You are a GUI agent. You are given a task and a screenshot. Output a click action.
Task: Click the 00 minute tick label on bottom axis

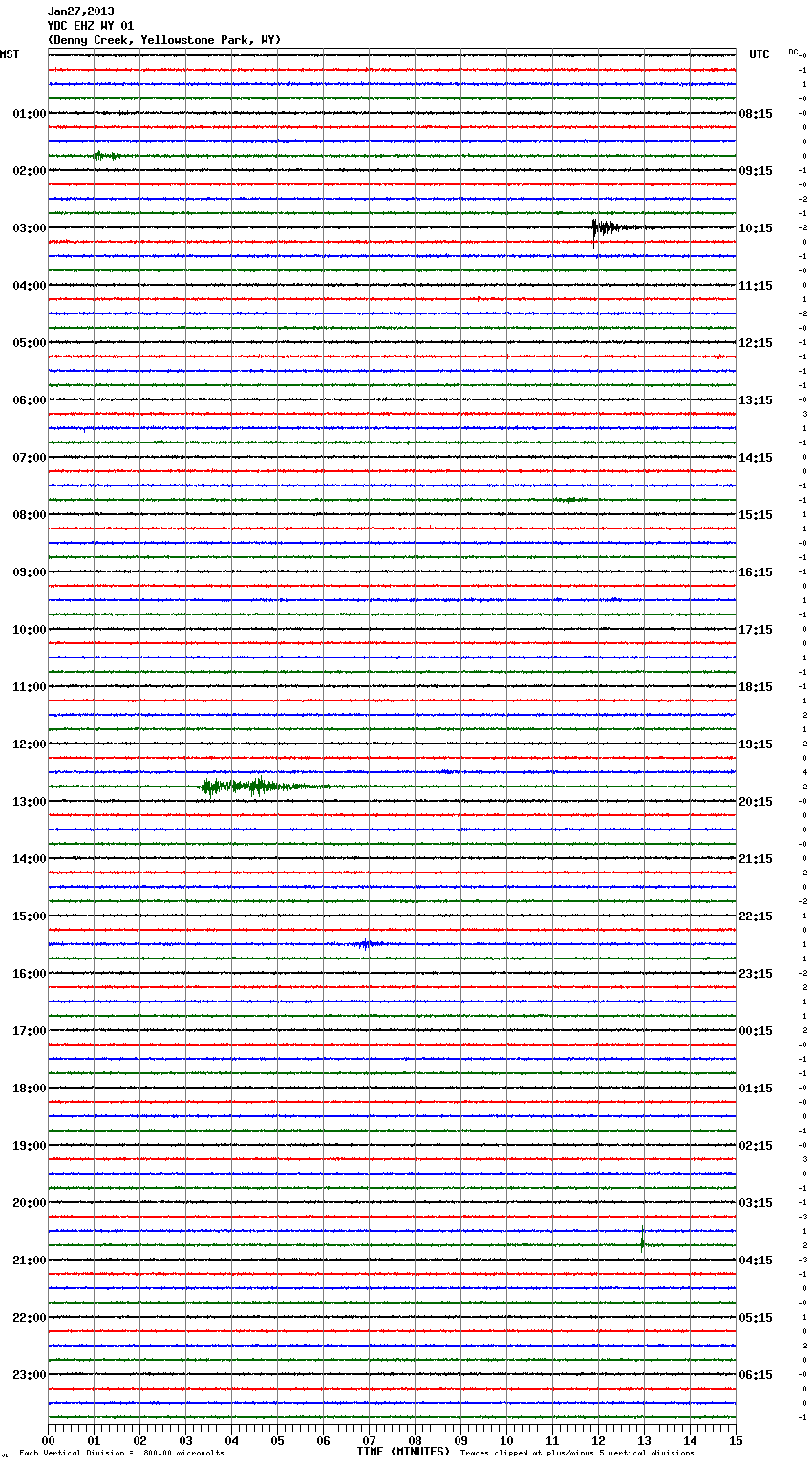[49, 1440]
